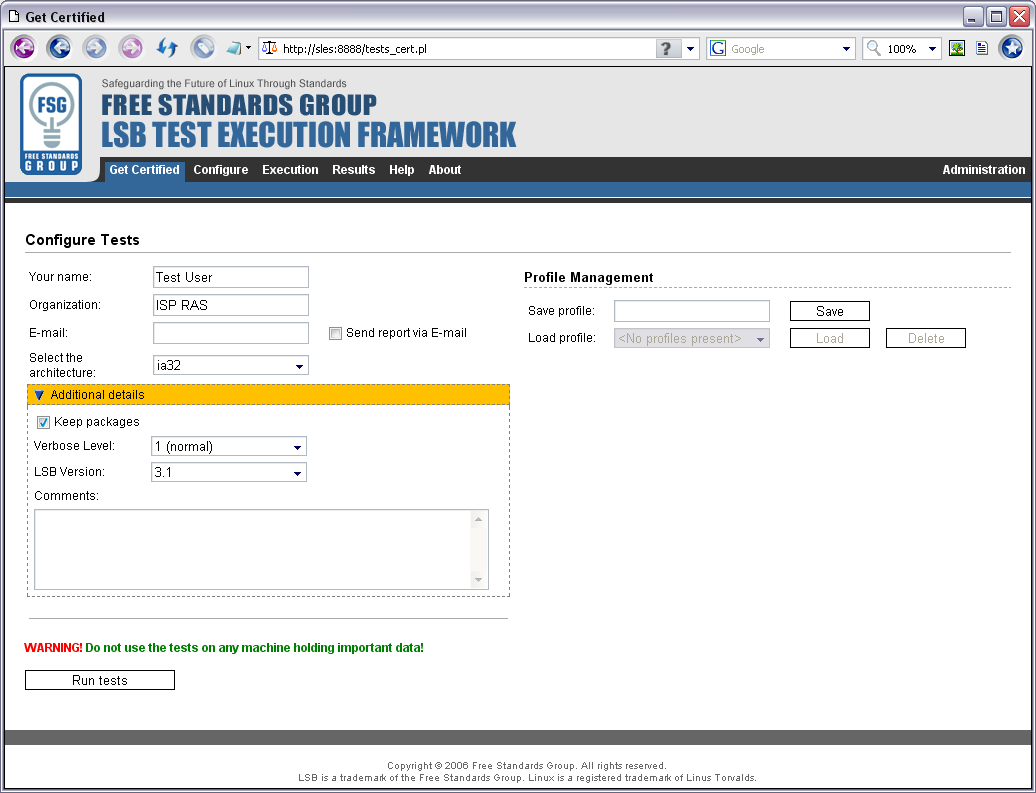
Task: Click the Google search engine icon
Action: pos(718,48)
